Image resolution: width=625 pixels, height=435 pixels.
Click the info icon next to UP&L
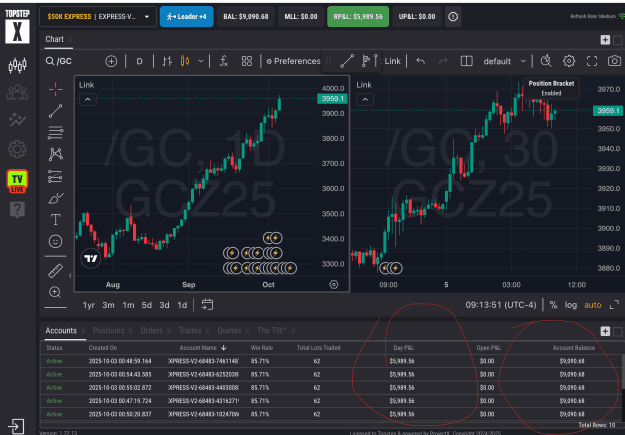point(453,17)
